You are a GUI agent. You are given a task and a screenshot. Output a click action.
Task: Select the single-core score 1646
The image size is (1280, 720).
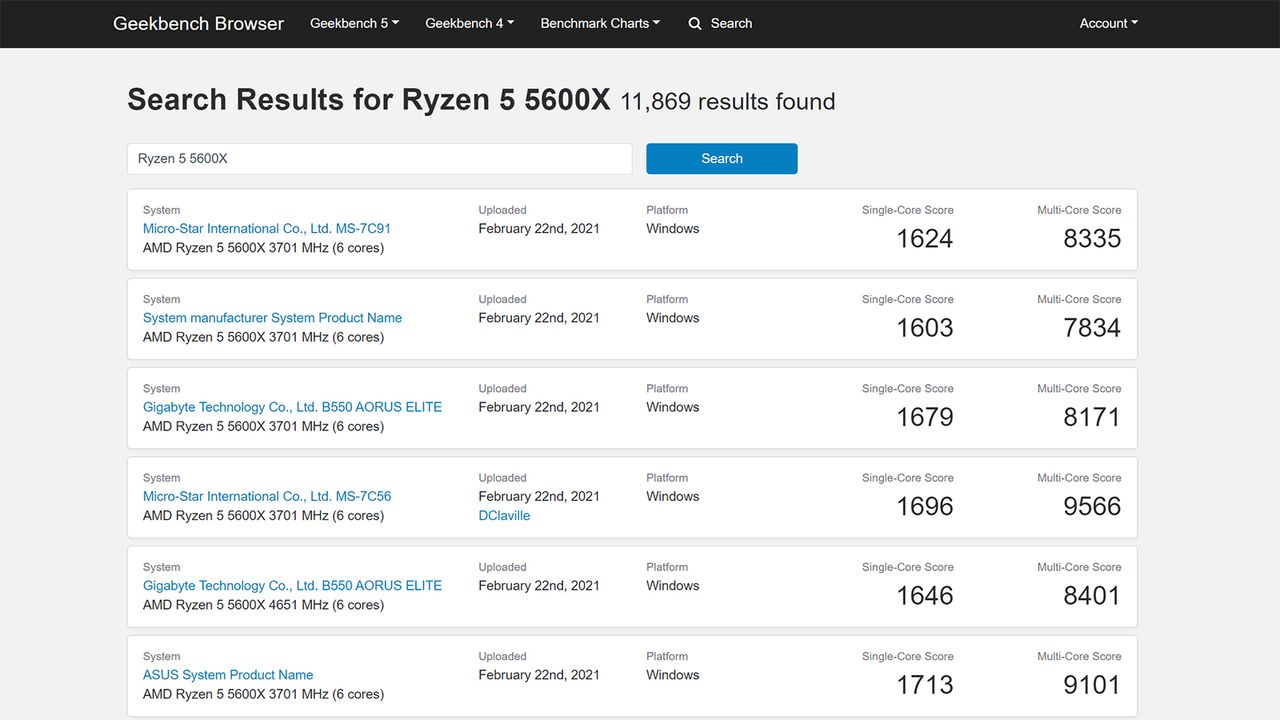point(925,595)
